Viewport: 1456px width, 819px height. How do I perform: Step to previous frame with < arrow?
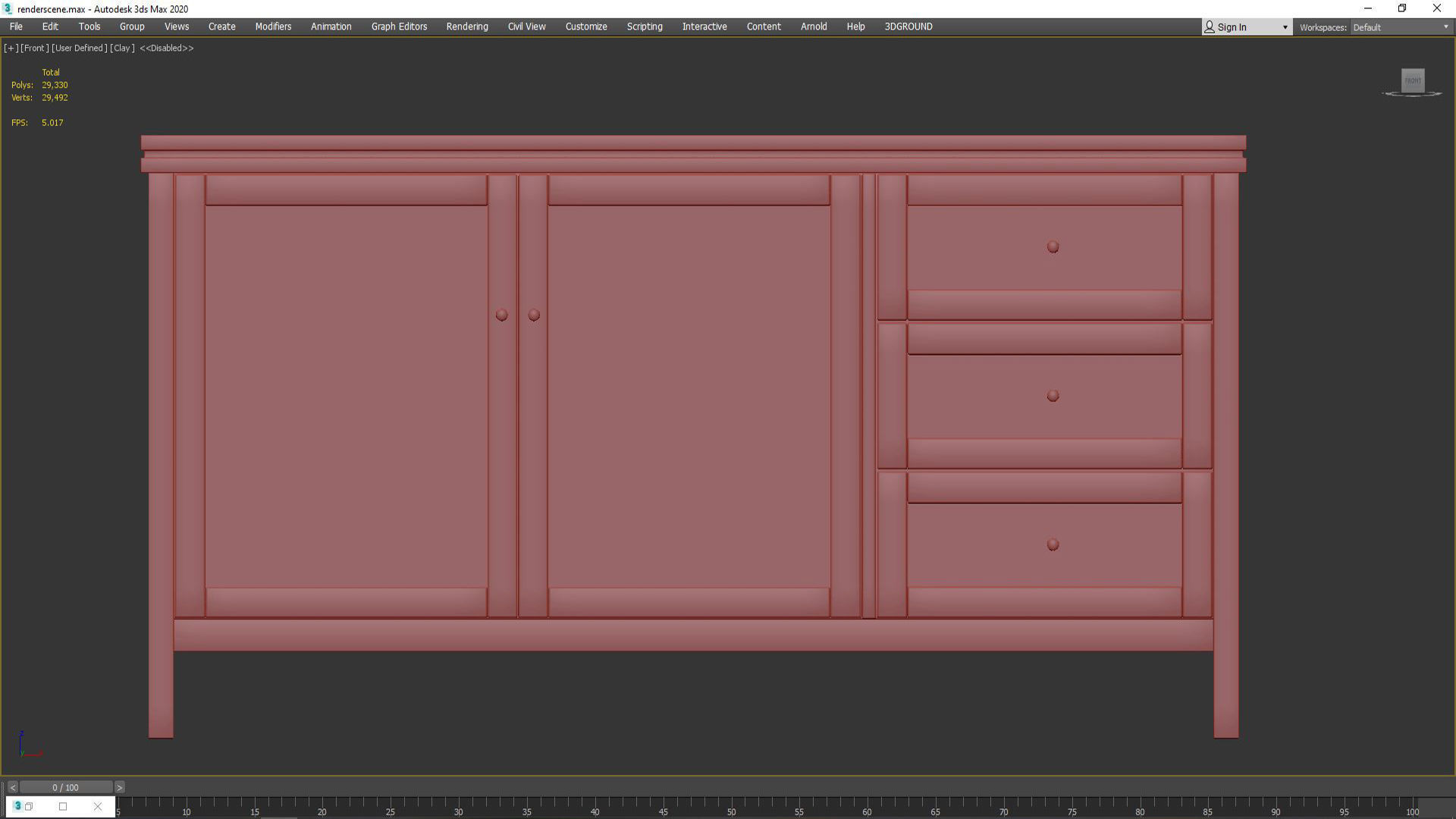(x=13, y=787)
